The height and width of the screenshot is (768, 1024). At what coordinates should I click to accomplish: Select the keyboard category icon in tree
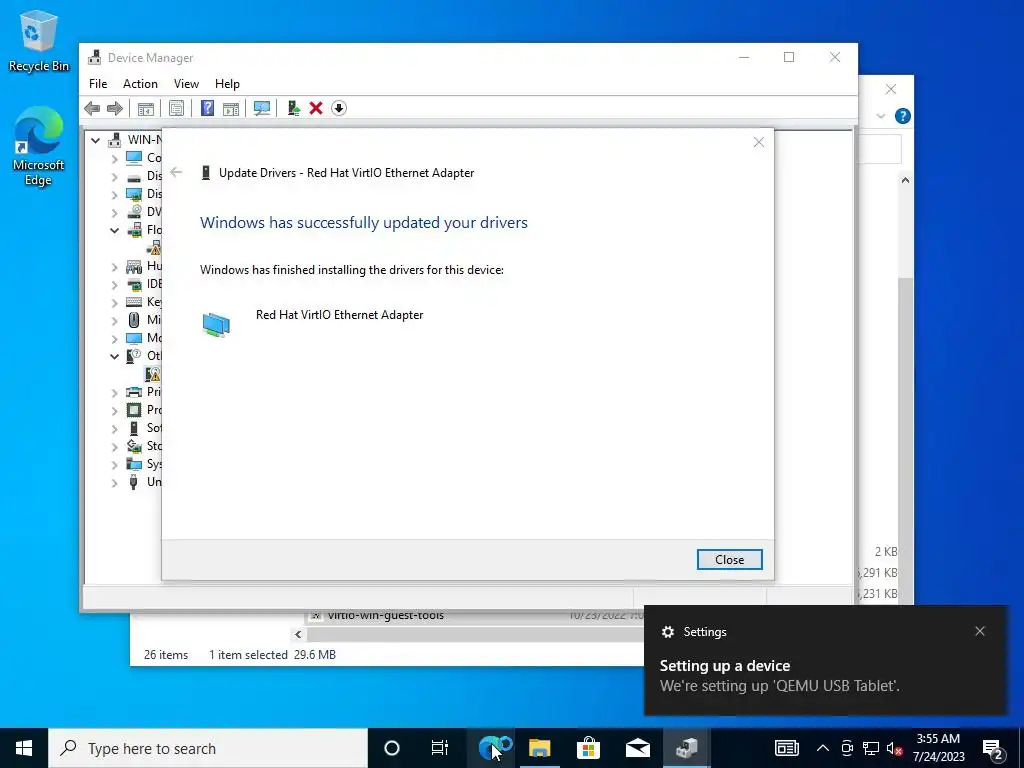point(134,302)
